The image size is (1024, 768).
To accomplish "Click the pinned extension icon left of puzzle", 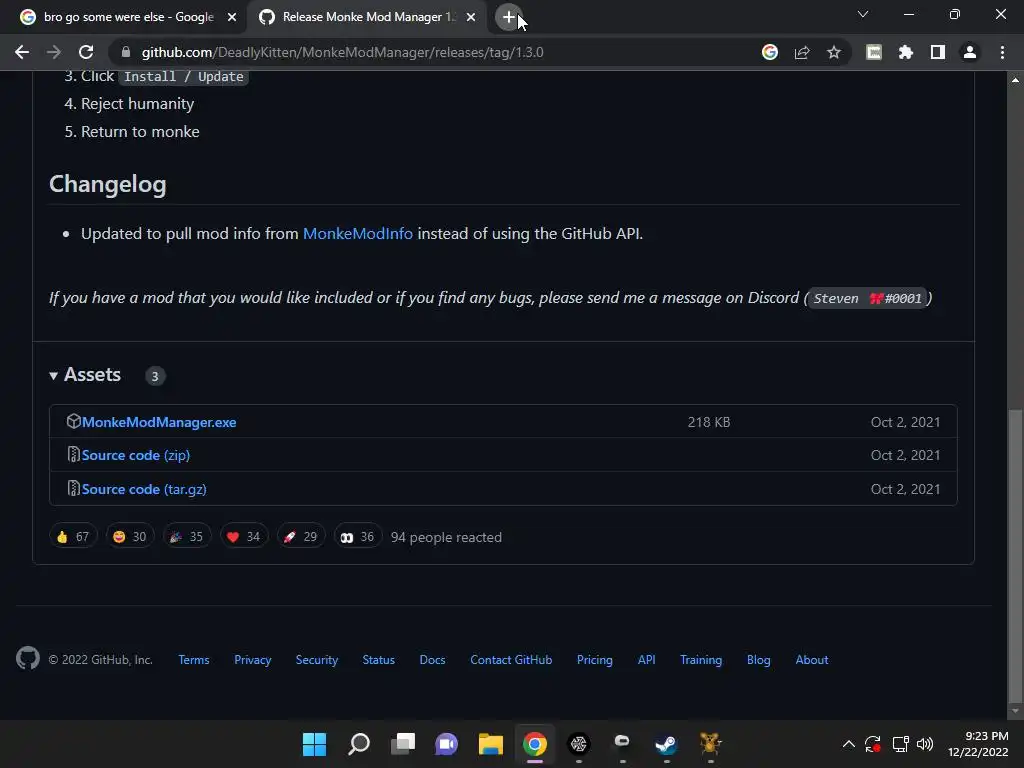I will [874, 52].
